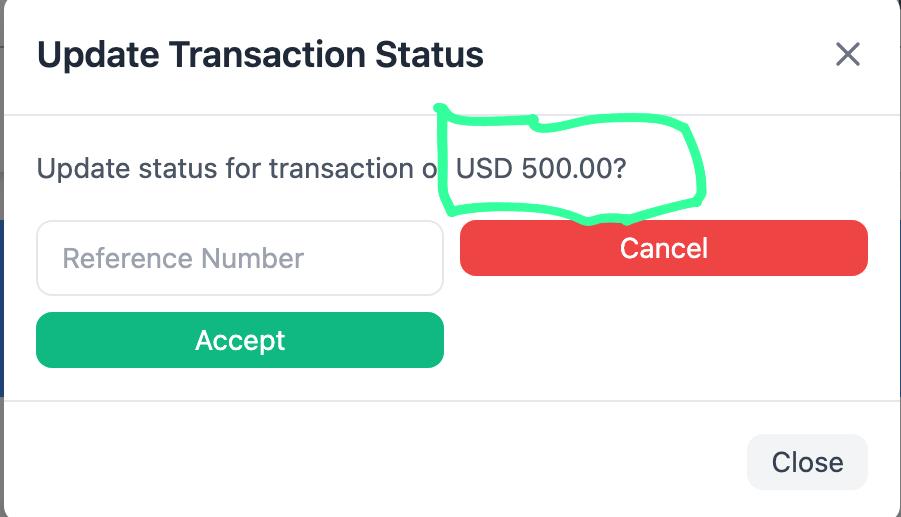Reject the transaction via Cancel
Image resolution: width=901 pixels, height=517 pixels.
click(663, 248)
